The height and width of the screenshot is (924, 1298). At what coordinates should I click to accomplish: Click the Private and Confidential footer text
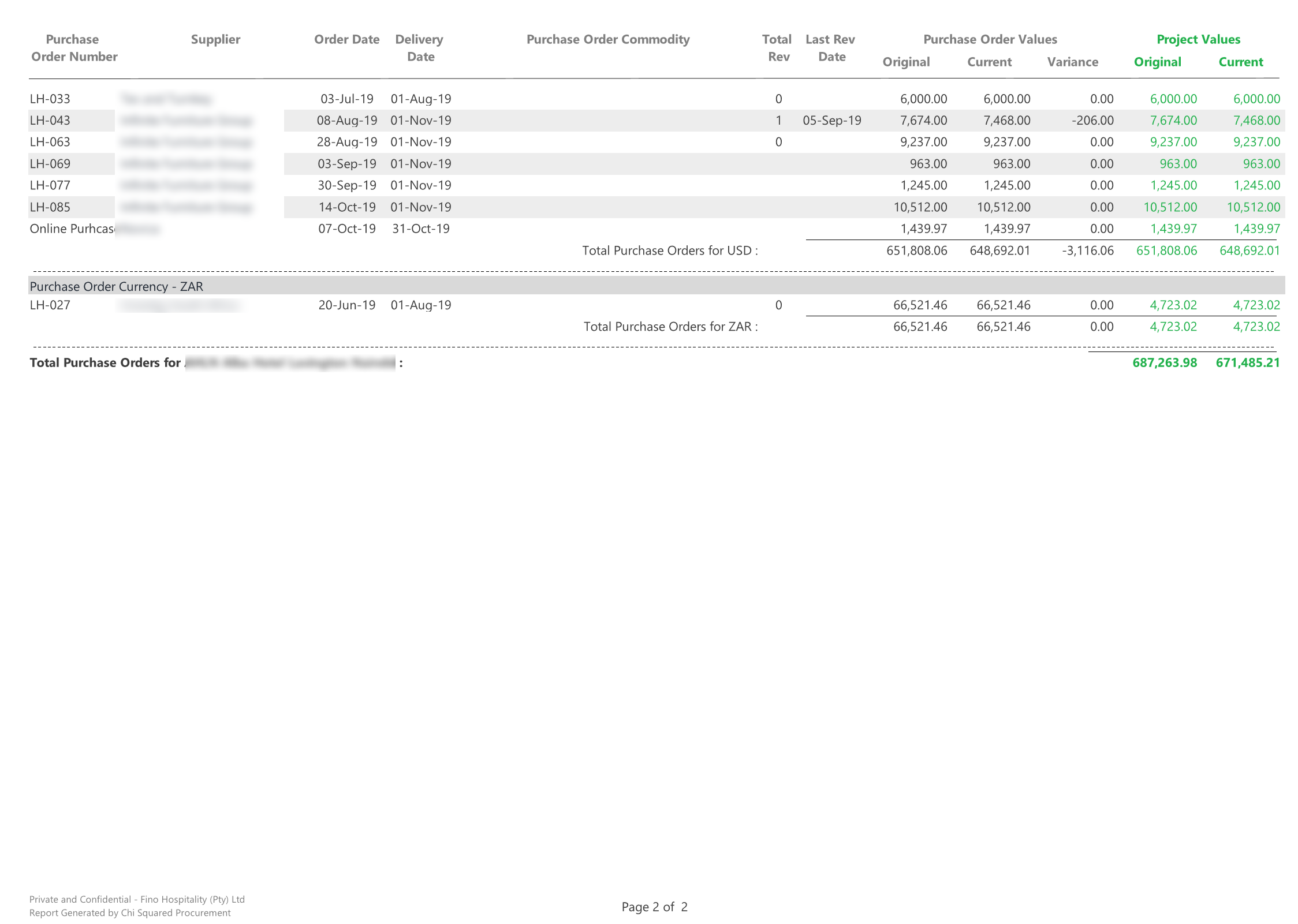tap(137, 899)
